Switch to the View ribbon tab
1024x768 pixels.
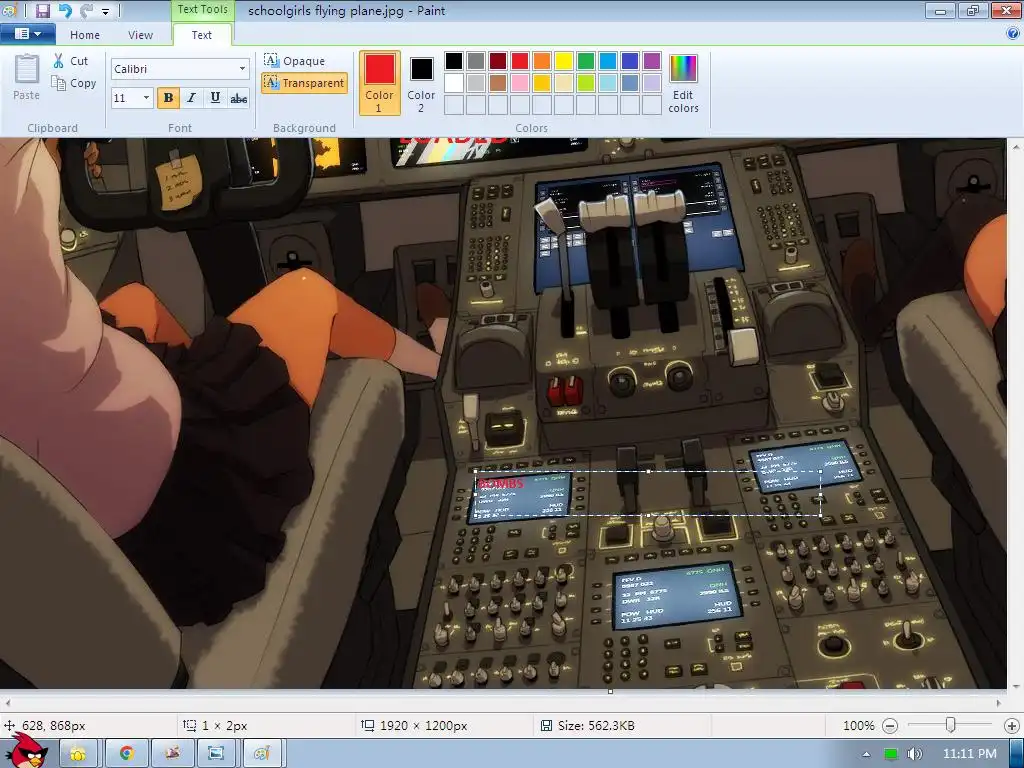click(140, 35)
